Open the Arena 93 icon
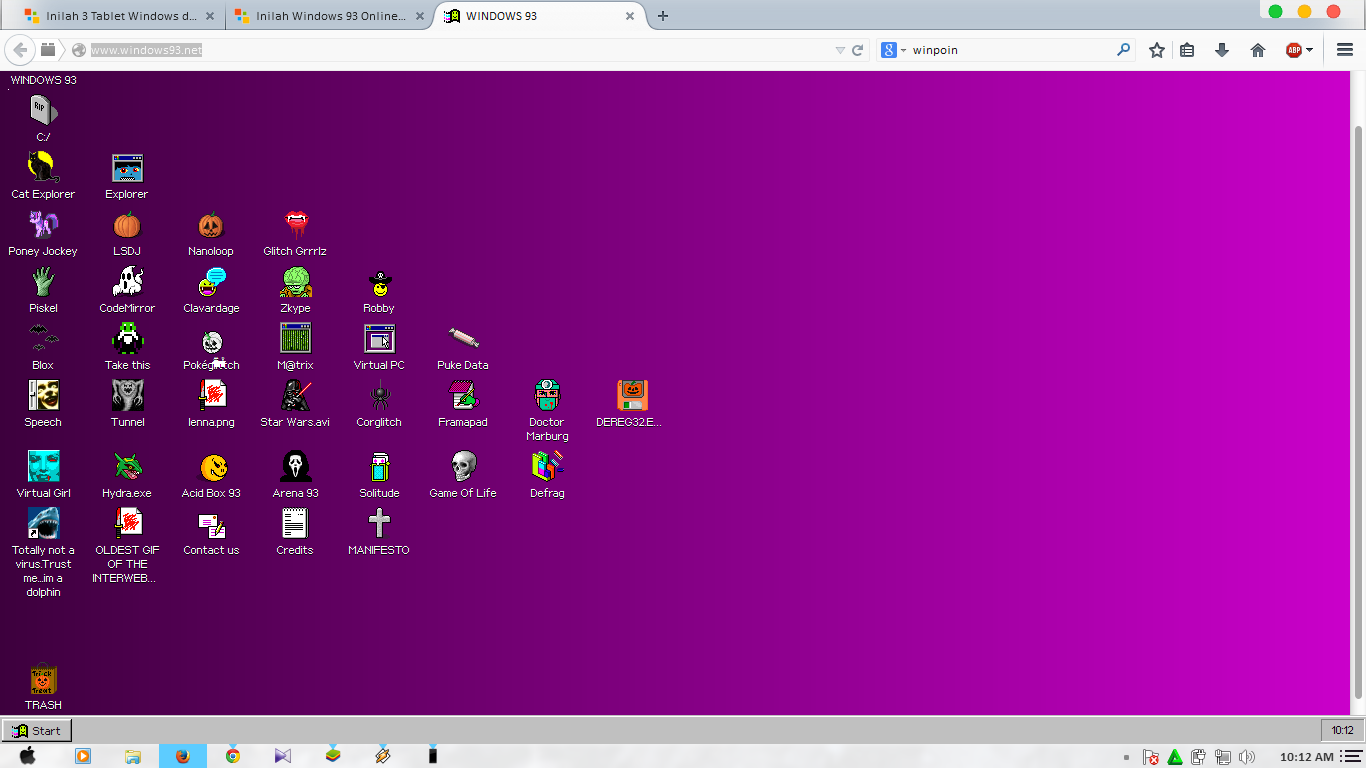Viewport: 1366px width, 768px height. point(295,466)
